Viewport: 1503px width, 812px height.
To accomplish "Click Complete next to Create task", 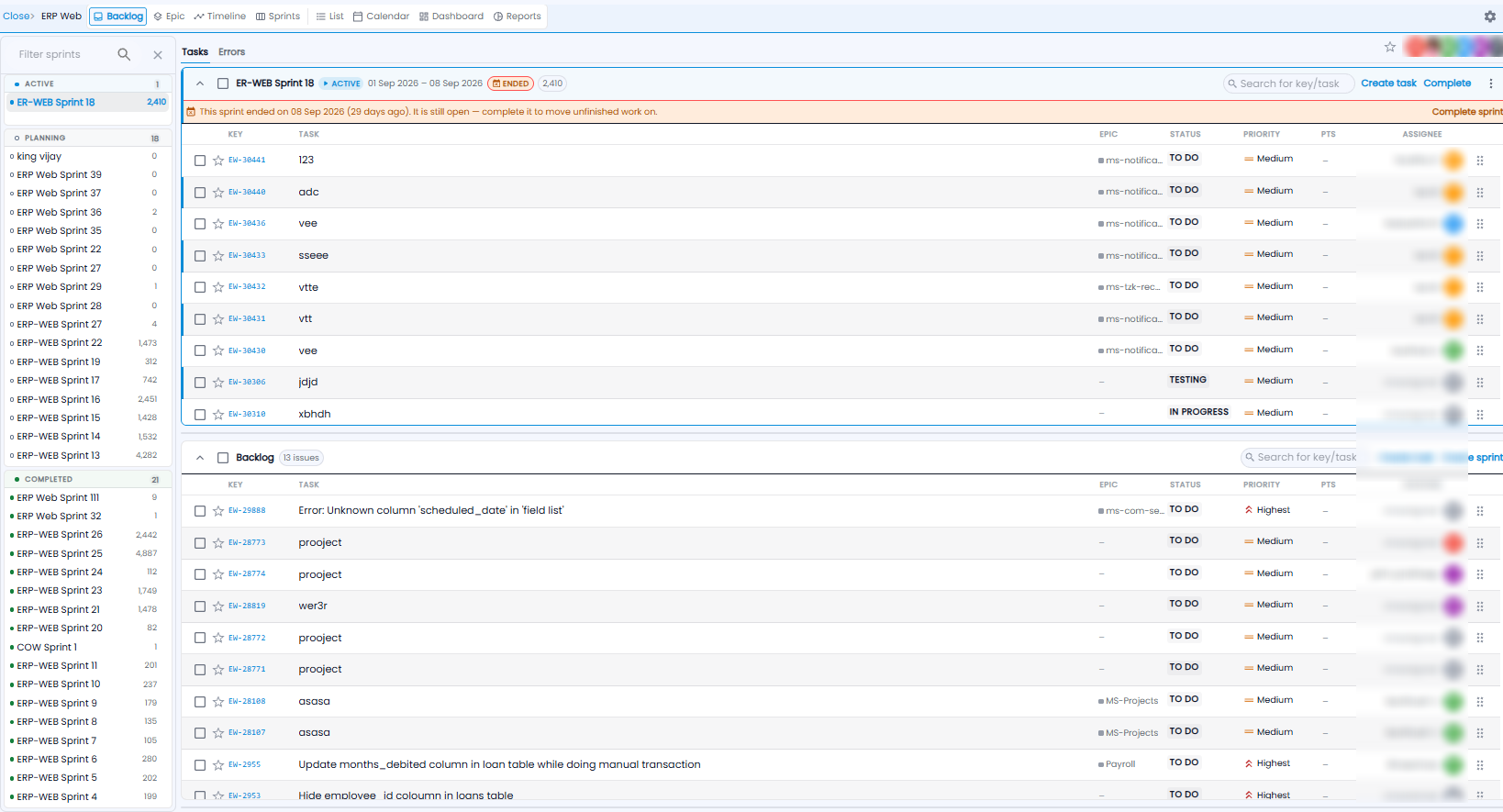I will tap(1447, 83).
